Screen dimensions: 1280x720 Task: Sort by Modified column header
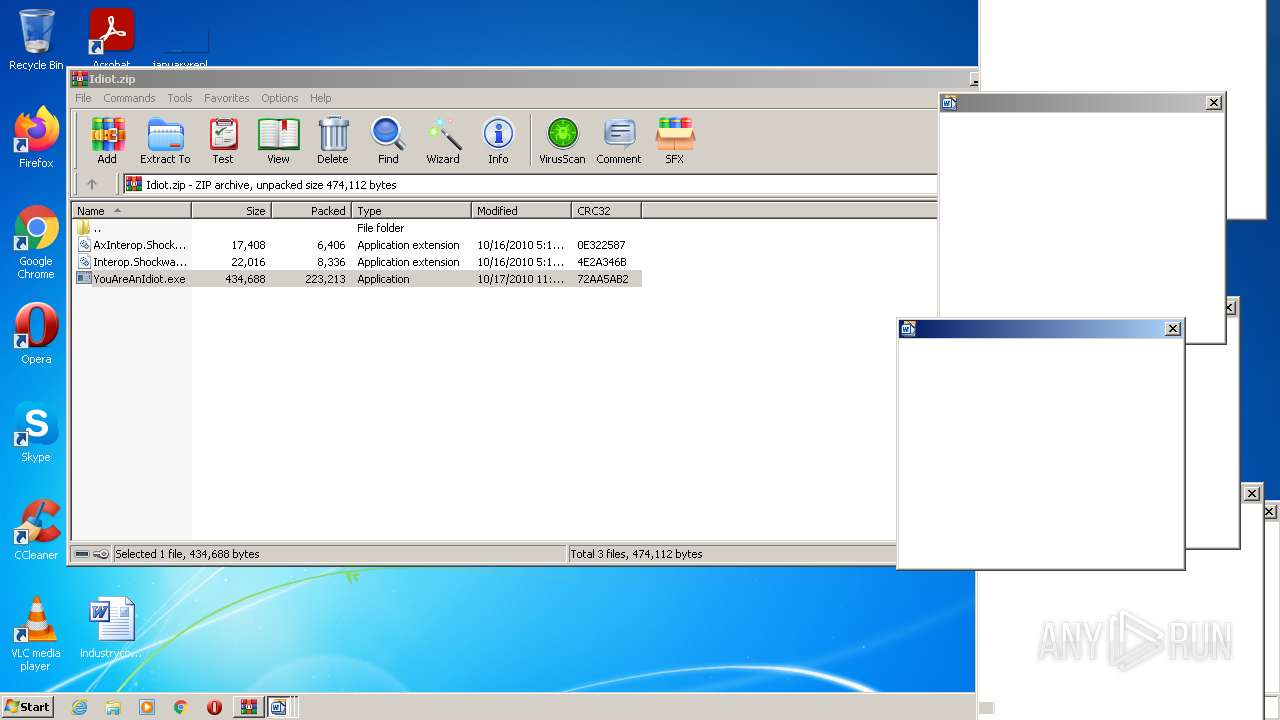[521, 211]
